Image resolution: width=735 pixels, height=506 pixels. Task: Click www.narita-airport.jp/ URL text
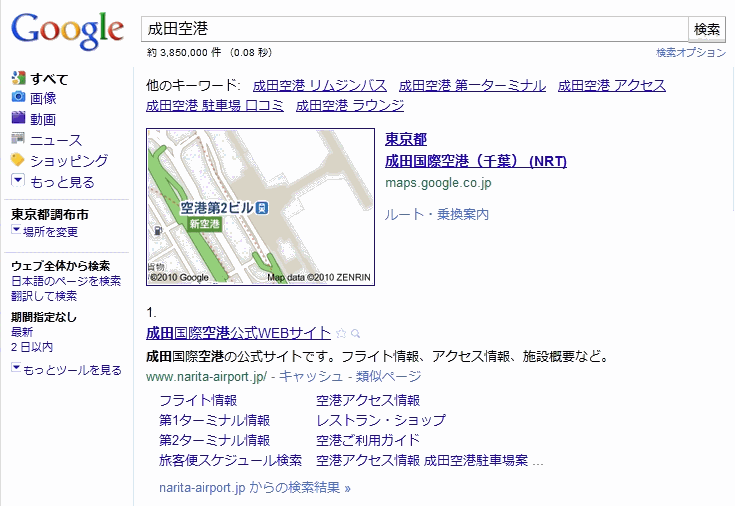(207, 377)
